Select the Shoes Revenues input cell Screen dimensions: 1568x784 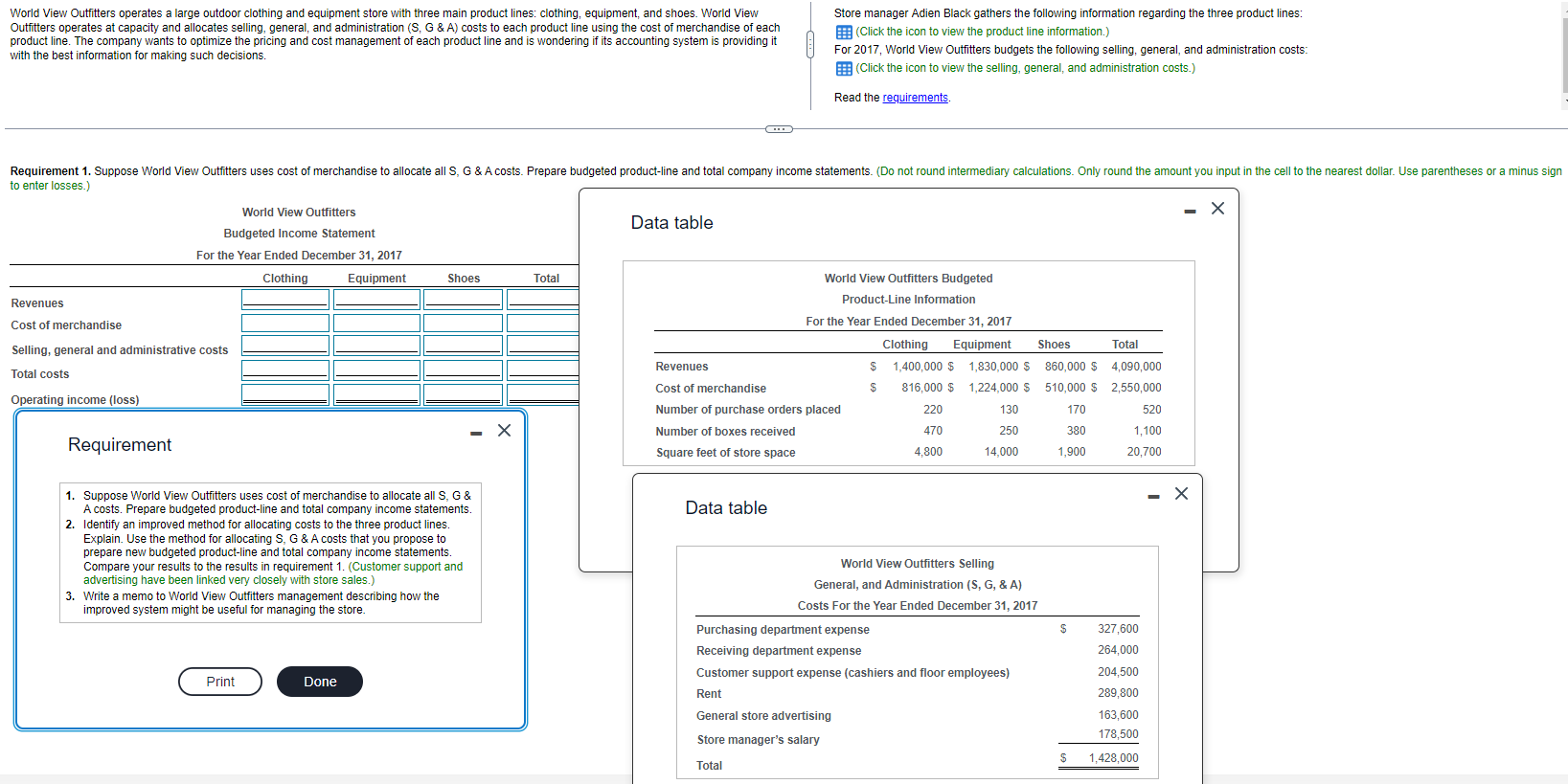[463, 300]
